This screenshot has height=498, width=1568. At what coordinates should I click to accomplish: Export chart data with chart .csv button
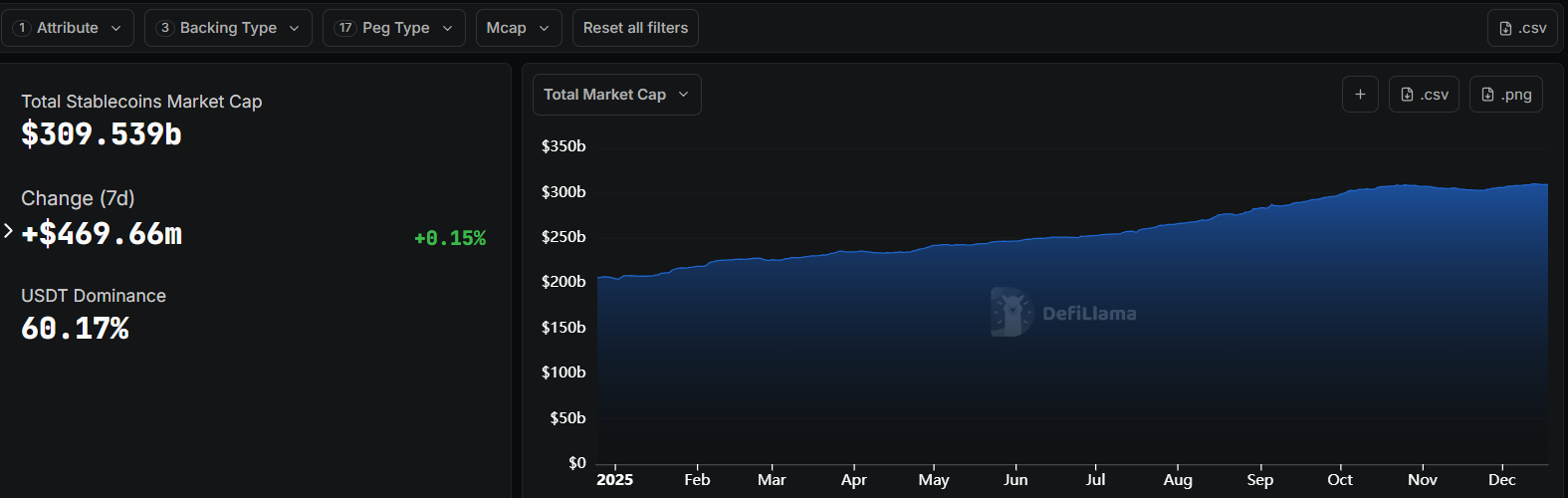1424,95
